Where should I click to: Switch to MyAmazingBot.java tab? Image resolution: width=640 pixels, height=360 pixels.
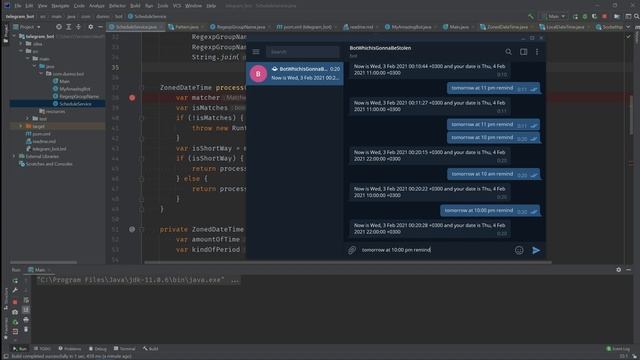411,27
